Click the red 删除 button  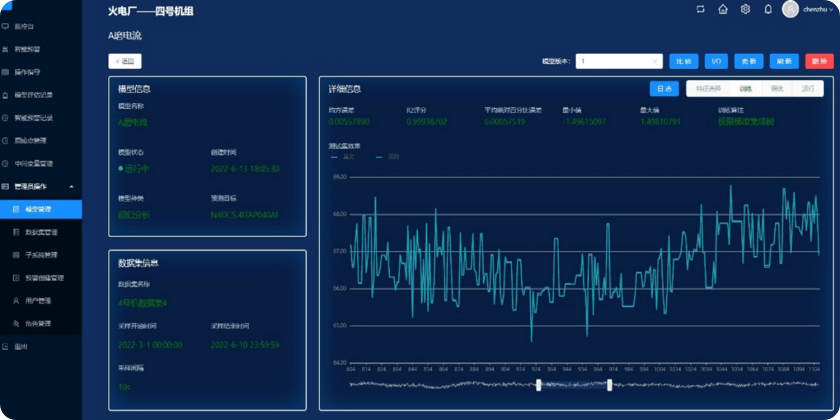[819, 62]
